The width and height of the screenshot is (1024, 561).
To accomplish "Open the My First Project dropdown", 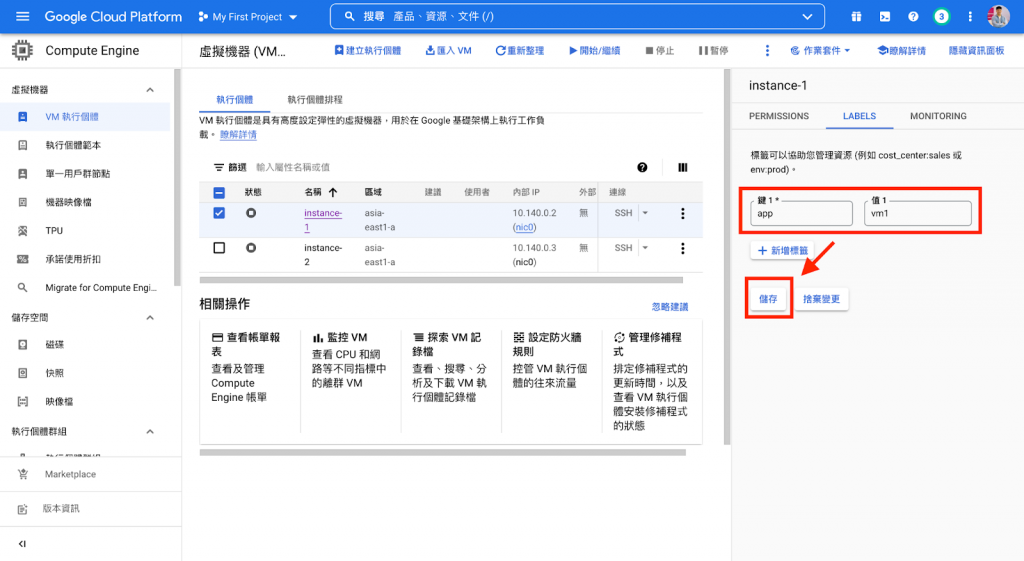I will [248, 17].
